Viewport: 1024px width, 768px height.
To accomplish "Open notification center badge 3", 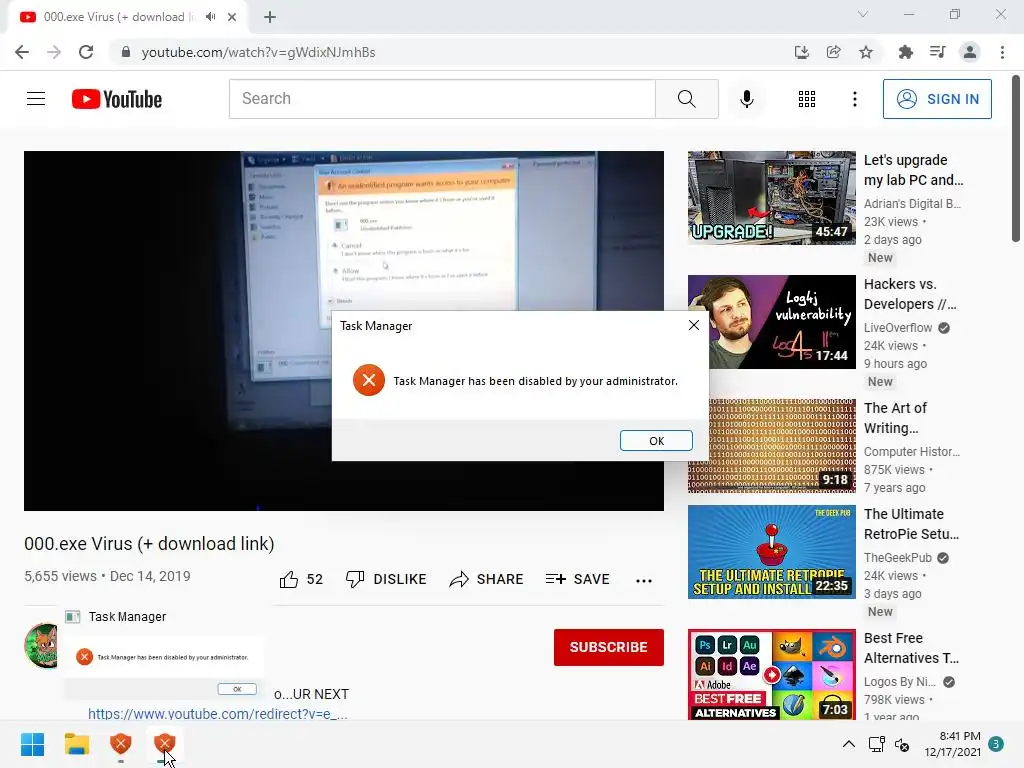I will 996,744.
